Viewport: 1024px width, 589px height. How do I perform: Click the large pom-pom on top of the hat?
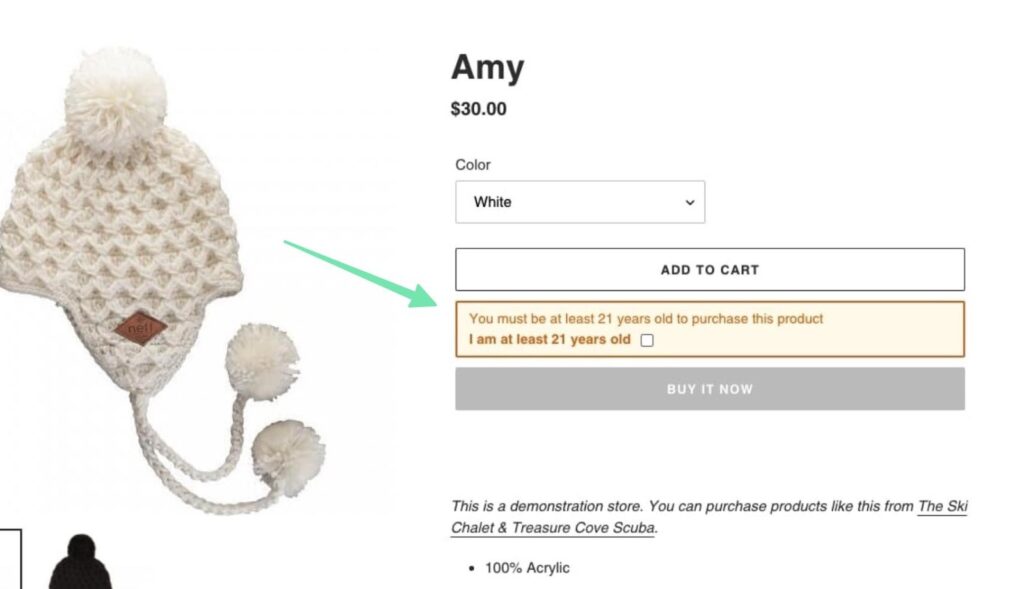click(114, 85)
